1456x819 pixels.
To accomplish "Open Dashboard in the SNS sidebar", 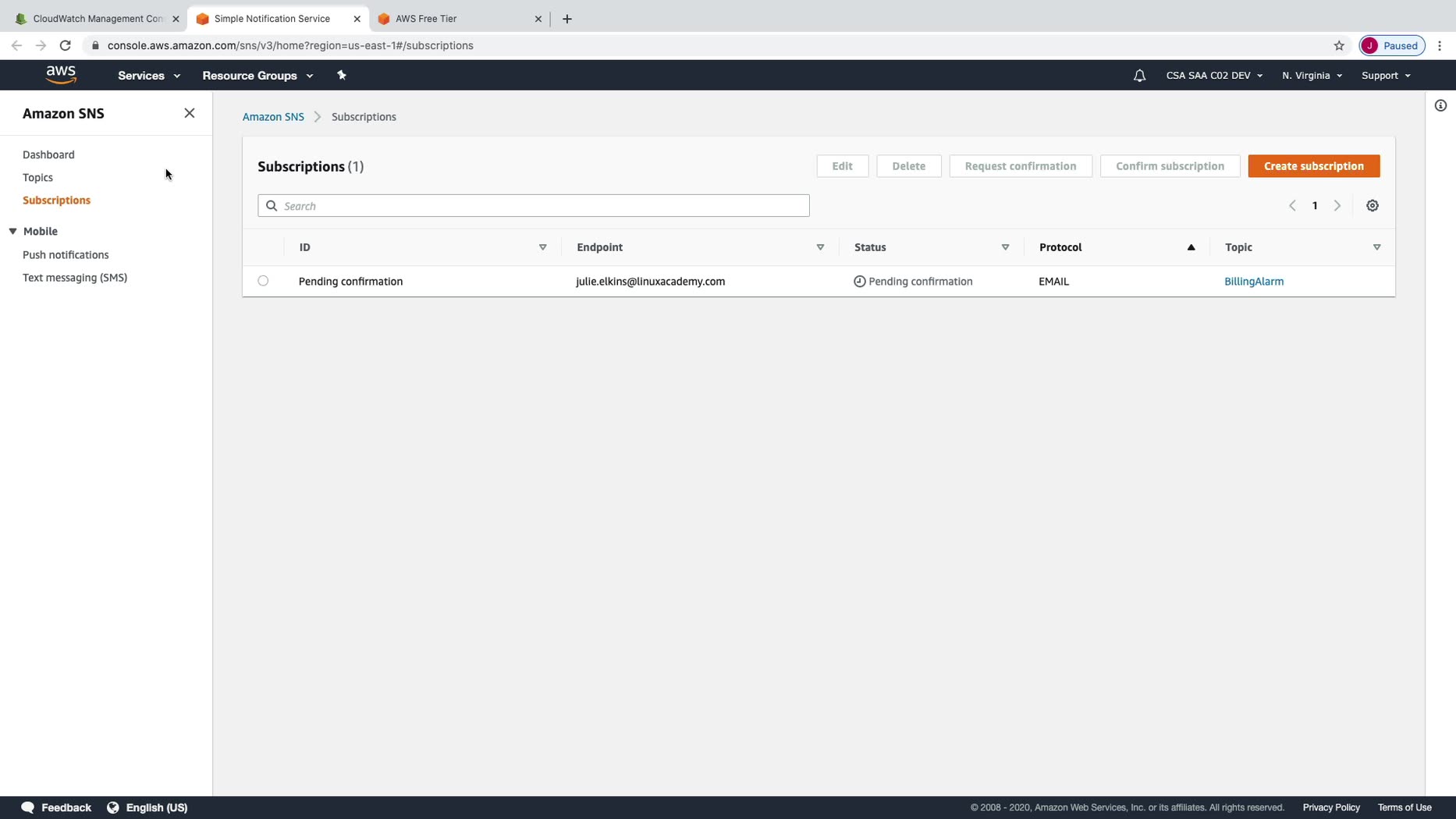I will 48,154.
